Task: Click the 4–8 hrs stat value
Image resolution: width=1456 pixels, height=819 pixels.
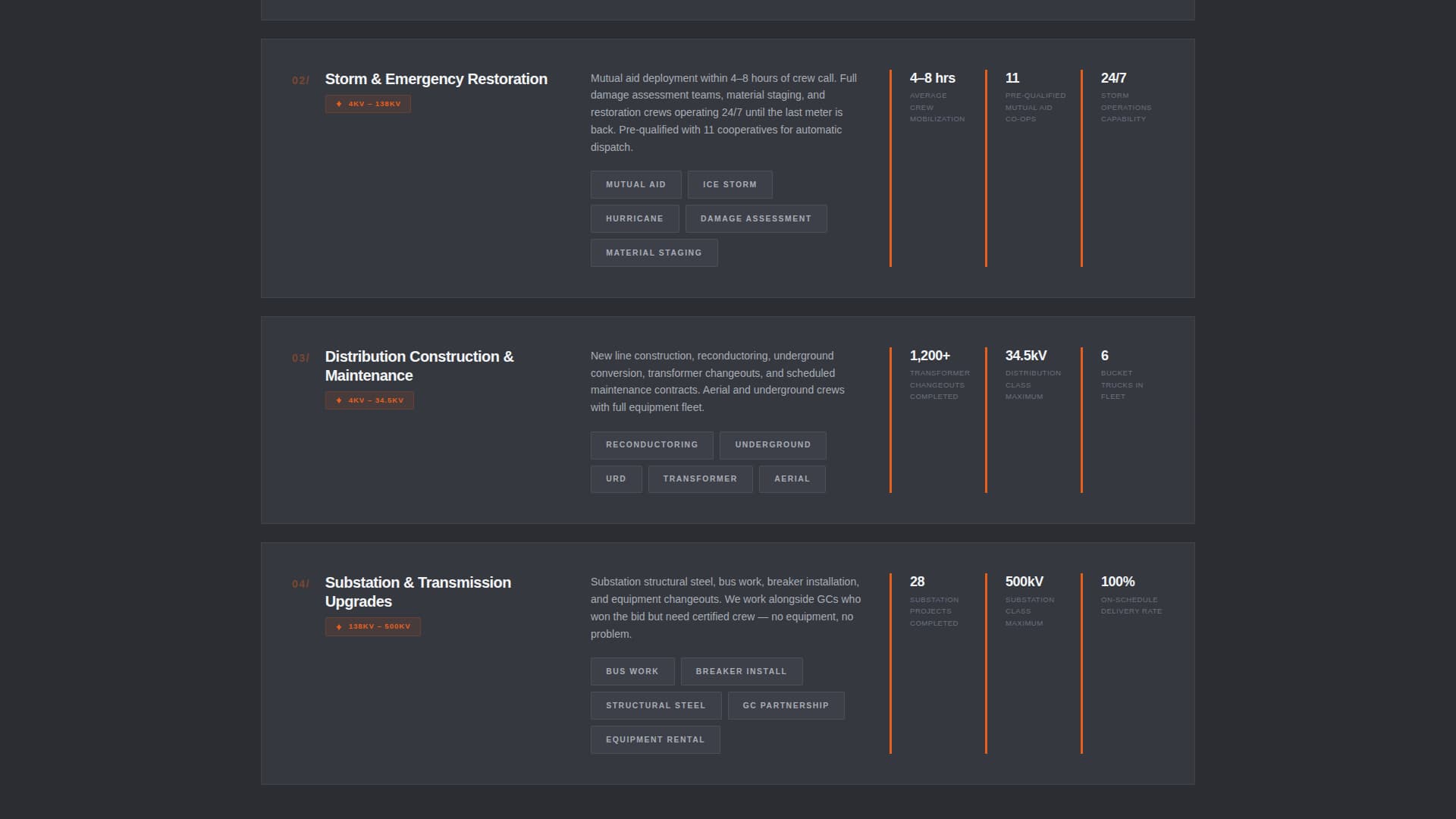Action: 932,78
